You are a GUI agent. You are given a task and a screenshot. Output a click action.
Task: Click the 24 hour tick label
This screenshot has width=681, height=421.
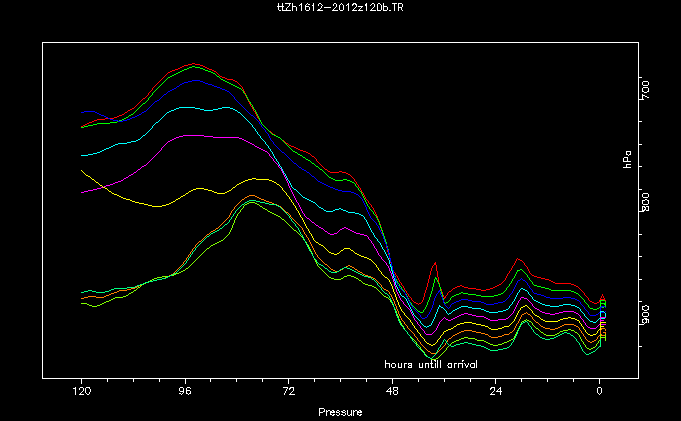click(496, 391)
